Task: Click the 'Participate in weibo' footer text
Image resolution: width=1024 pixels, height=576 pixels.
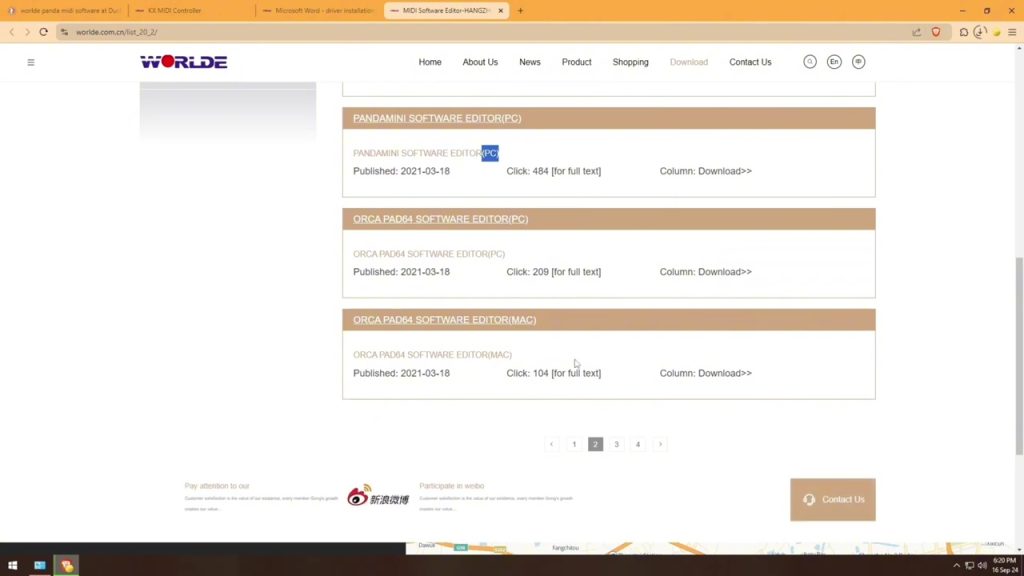Action: (x=452, y=486)
